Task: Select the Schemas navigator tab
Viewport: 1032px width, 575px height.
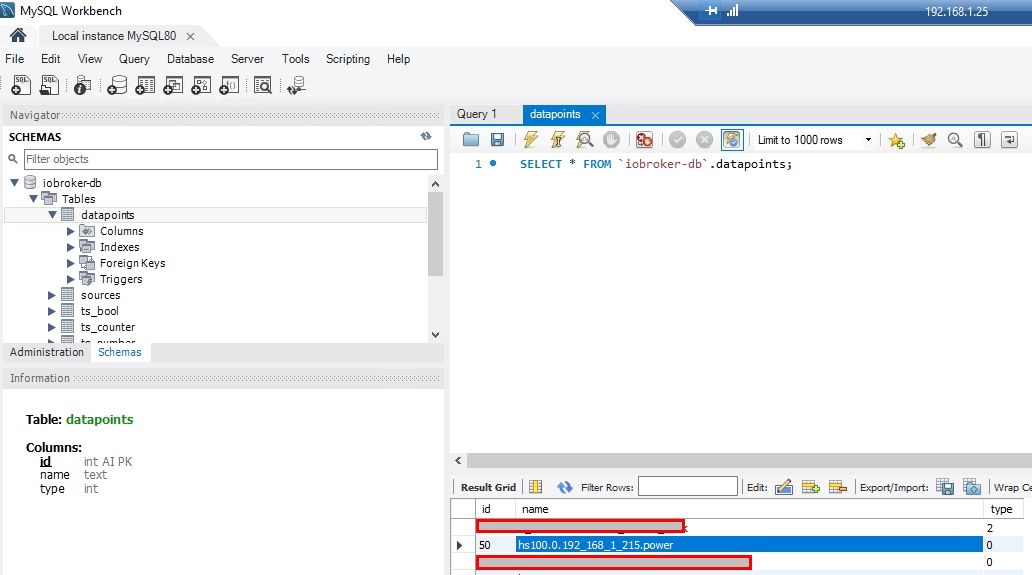Action: [x=120, y=352]
